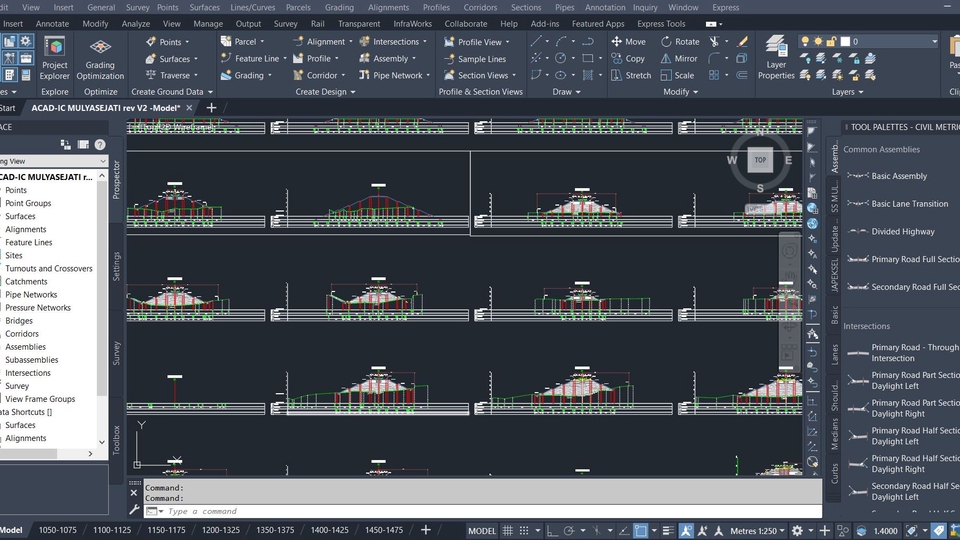The height and width of the screenshot is (540, 960).
Task: Switch to the 1100-1125 layout tab
Action: click(110, 531)
